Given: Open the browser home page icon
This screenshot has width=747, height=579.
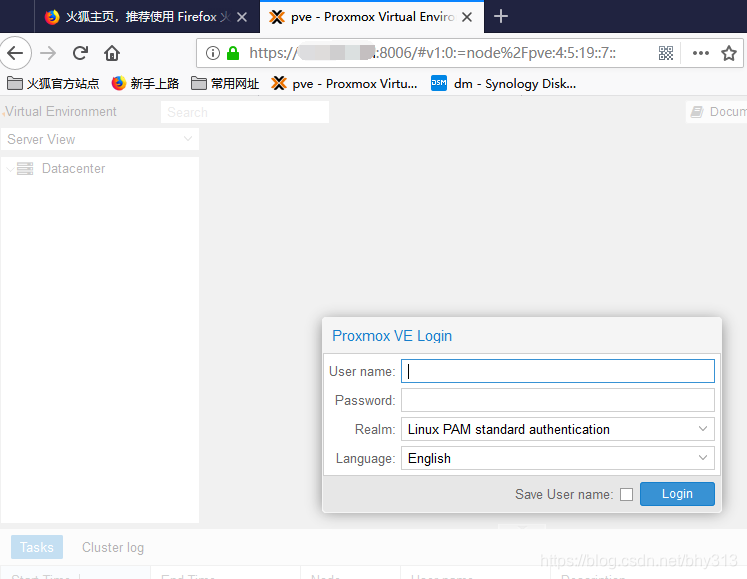Looking at the screenshot, I should [112, 53].
